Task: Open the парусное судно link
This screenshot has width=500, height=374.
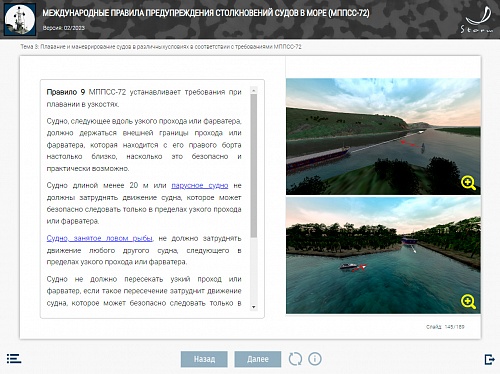Action: click(200, 185)
